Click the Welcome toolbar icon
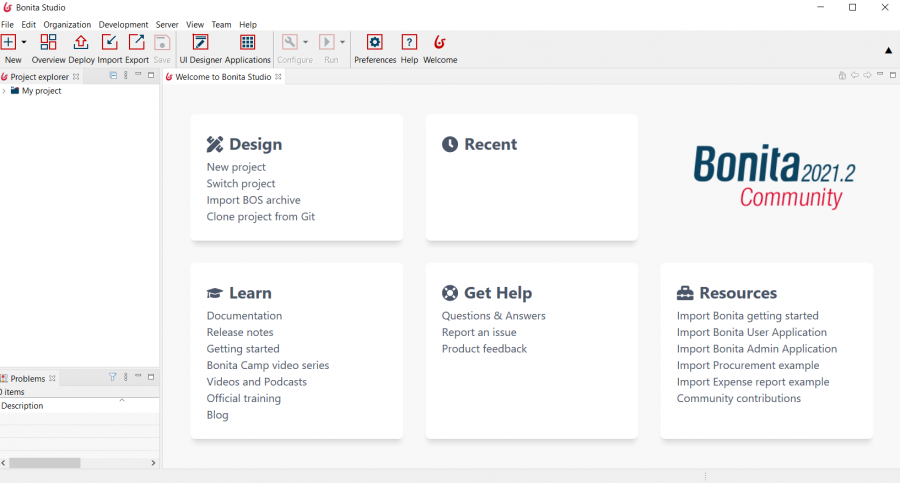The image size is (900, 483). 440,42
